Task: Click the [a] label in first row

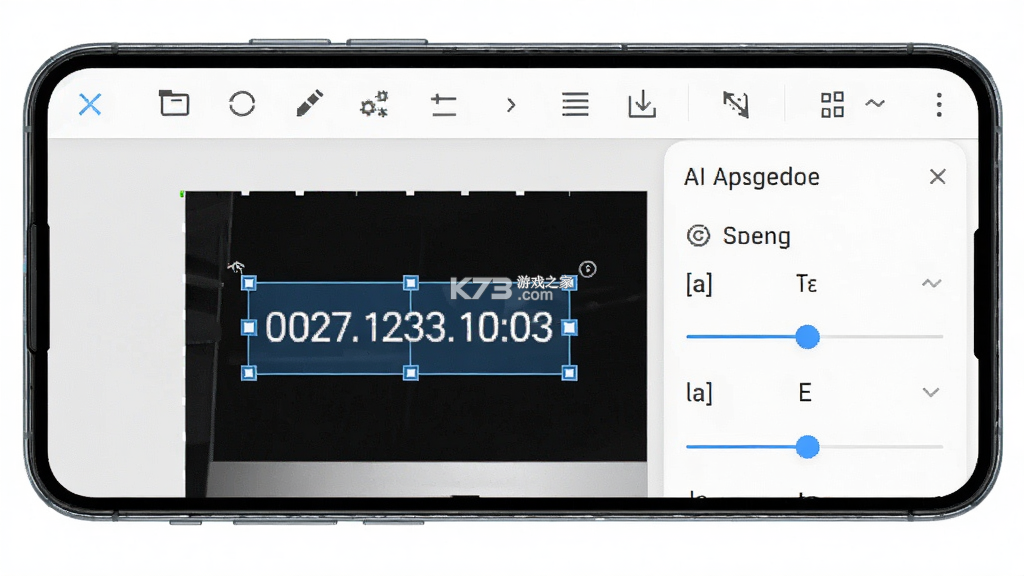Action: [699, 284]
